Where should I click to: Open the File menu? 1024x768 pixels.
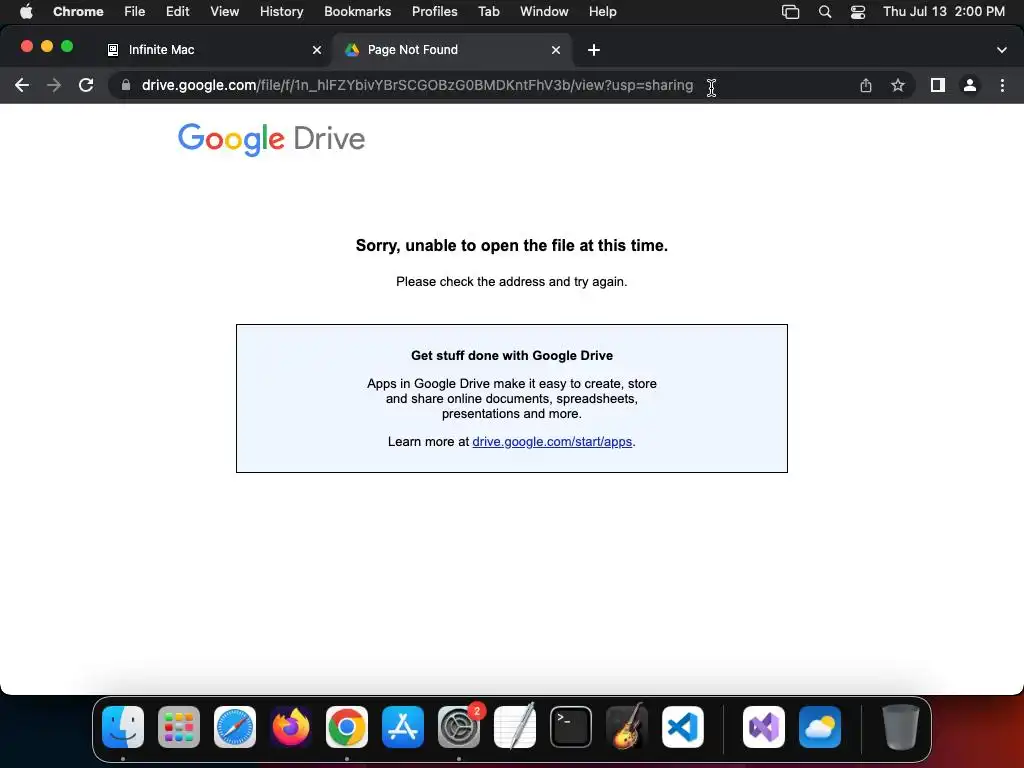click(x=135, y=12)
